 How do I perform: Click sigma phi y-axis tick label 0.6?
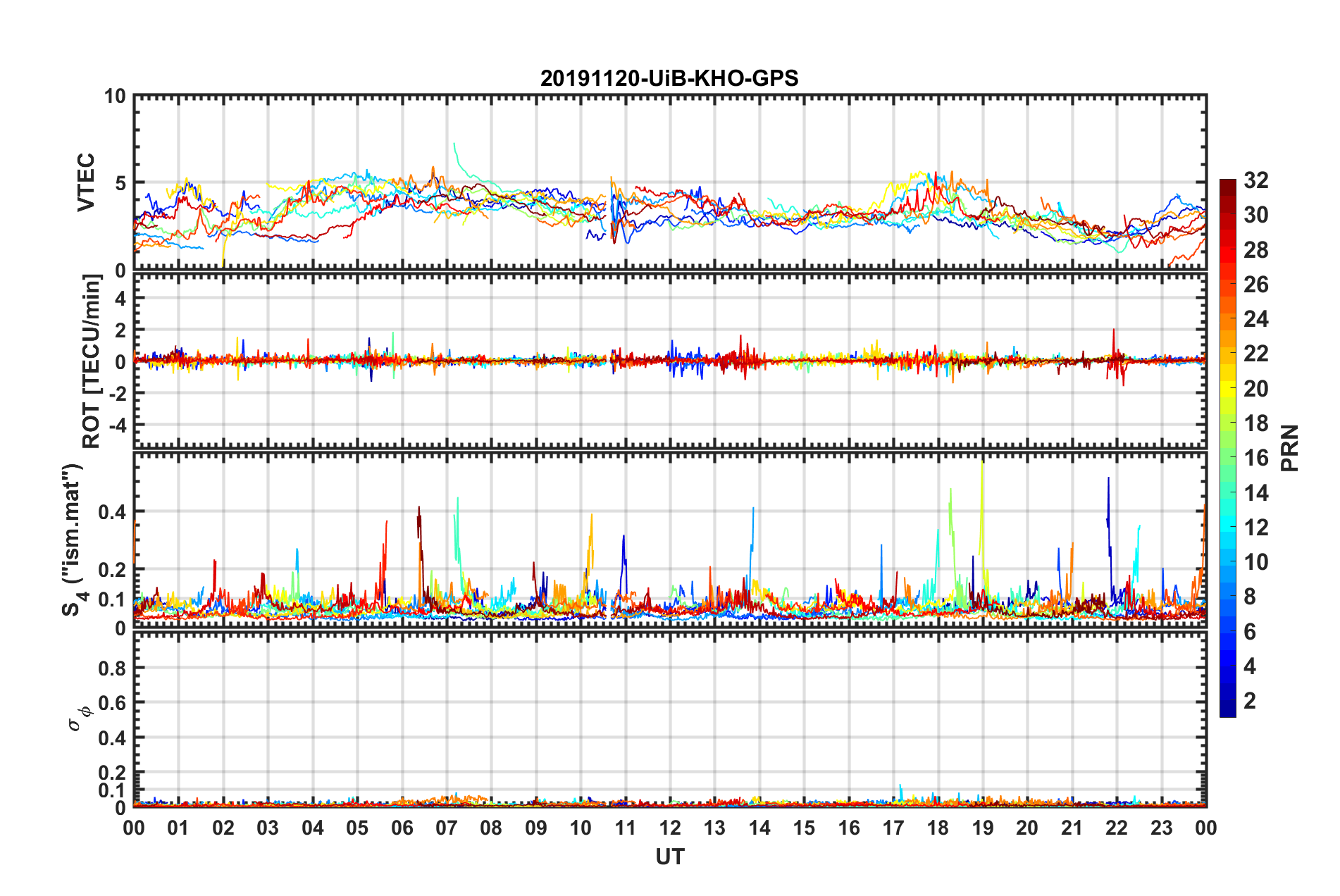(112, 703)
